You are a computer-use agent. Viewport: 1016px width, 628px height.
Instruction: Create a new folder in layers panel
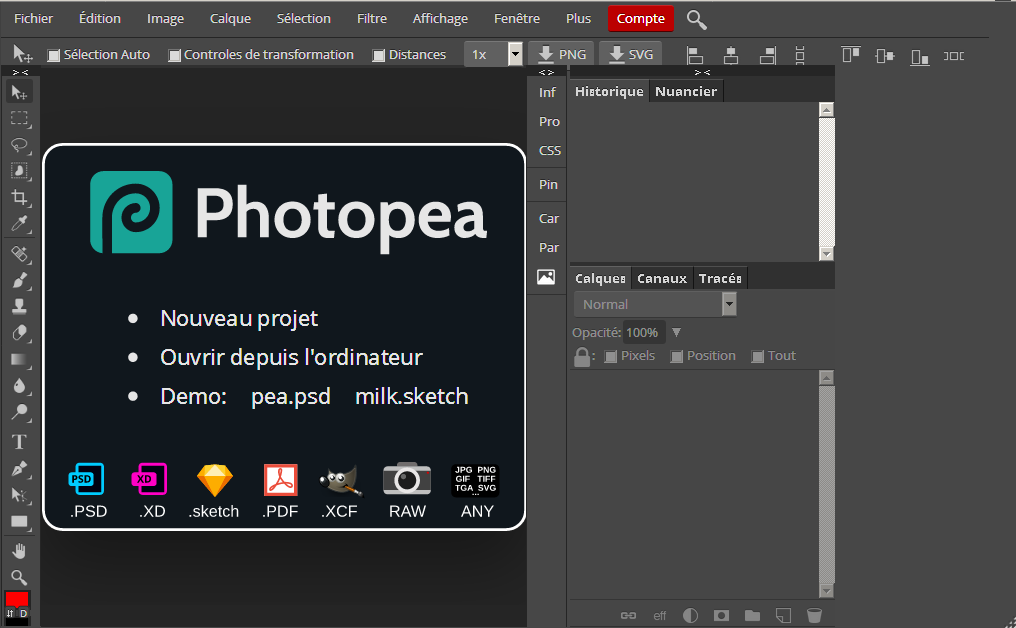click(x=752, y=615)
